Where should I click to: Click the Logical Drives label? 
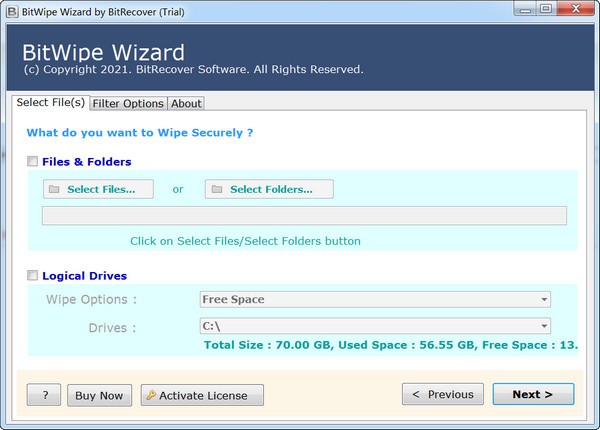85,276
